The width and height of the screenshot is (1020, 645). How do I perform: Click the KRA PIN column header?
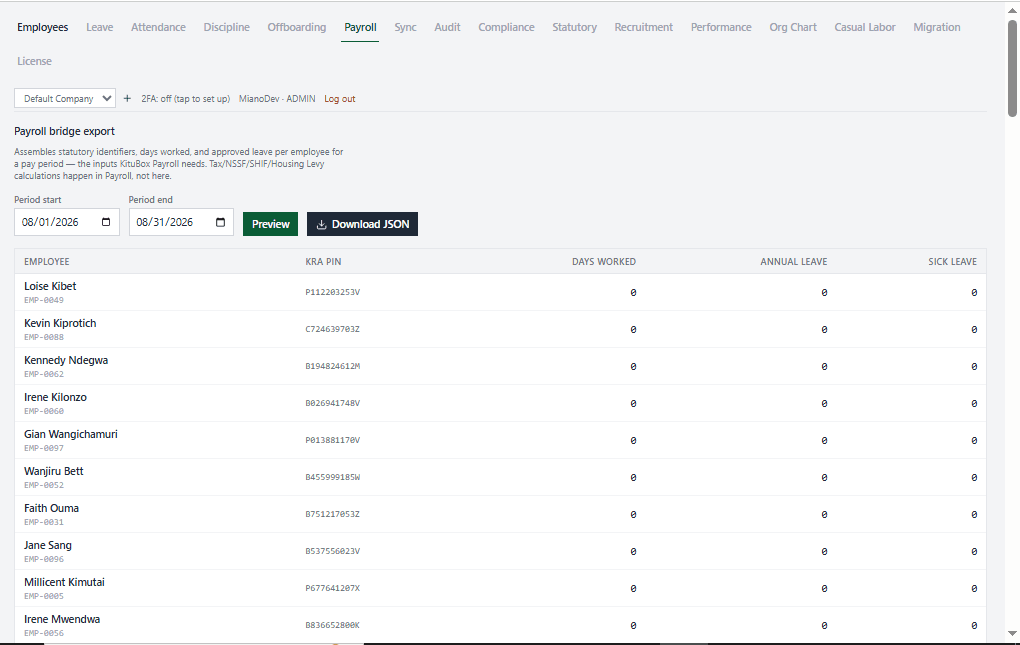tap(323, 261)
